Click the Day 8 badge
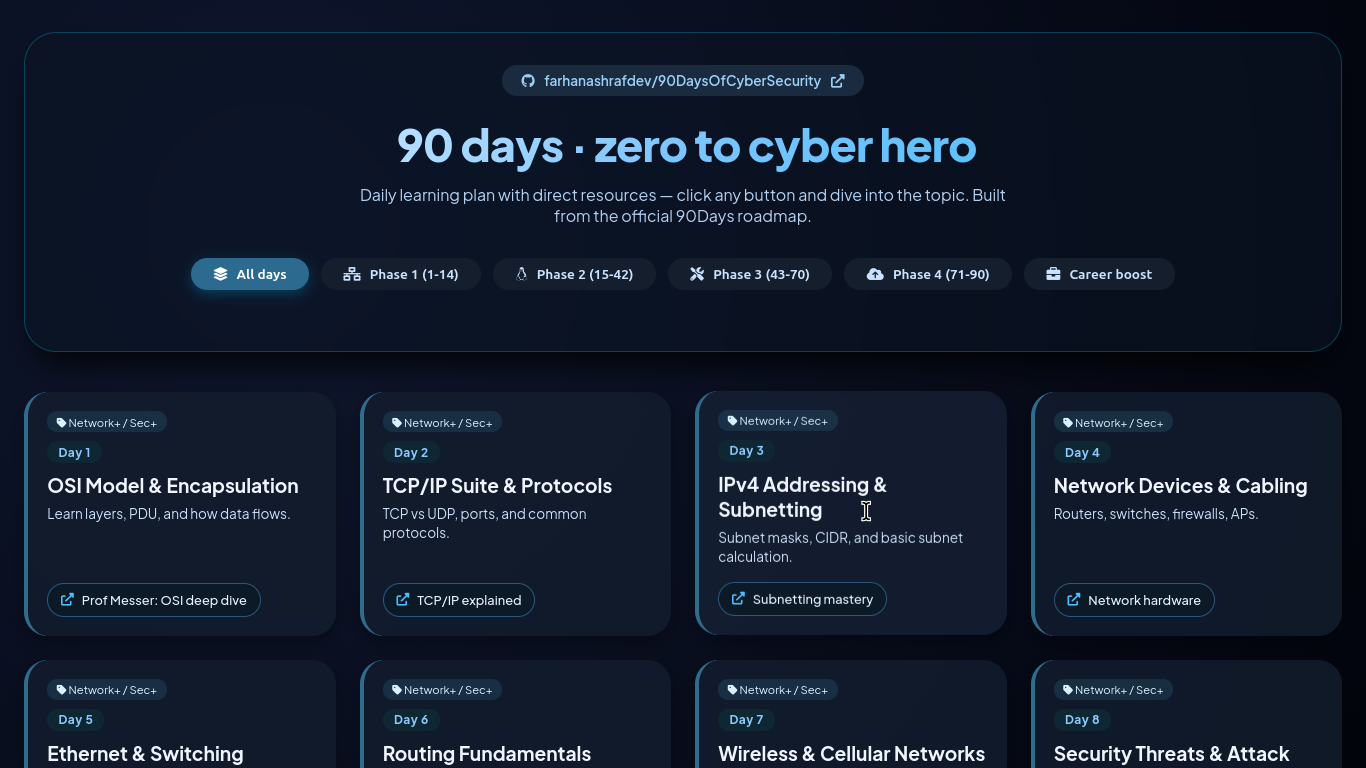The width and height of the screenshot is (1366, 768). [1082, 720]
